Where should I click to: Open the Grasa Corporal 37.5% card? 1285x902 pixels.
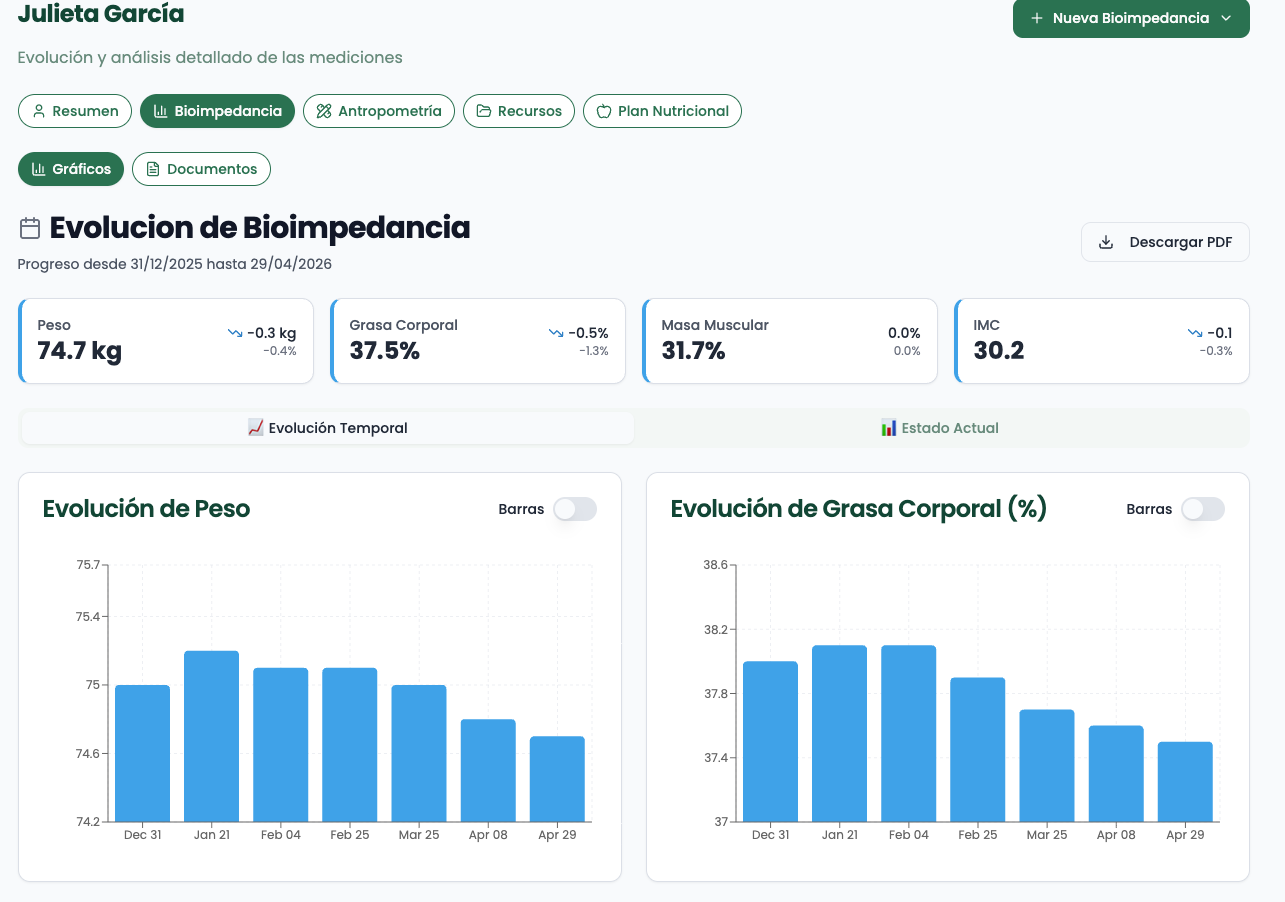coord(478,341)
